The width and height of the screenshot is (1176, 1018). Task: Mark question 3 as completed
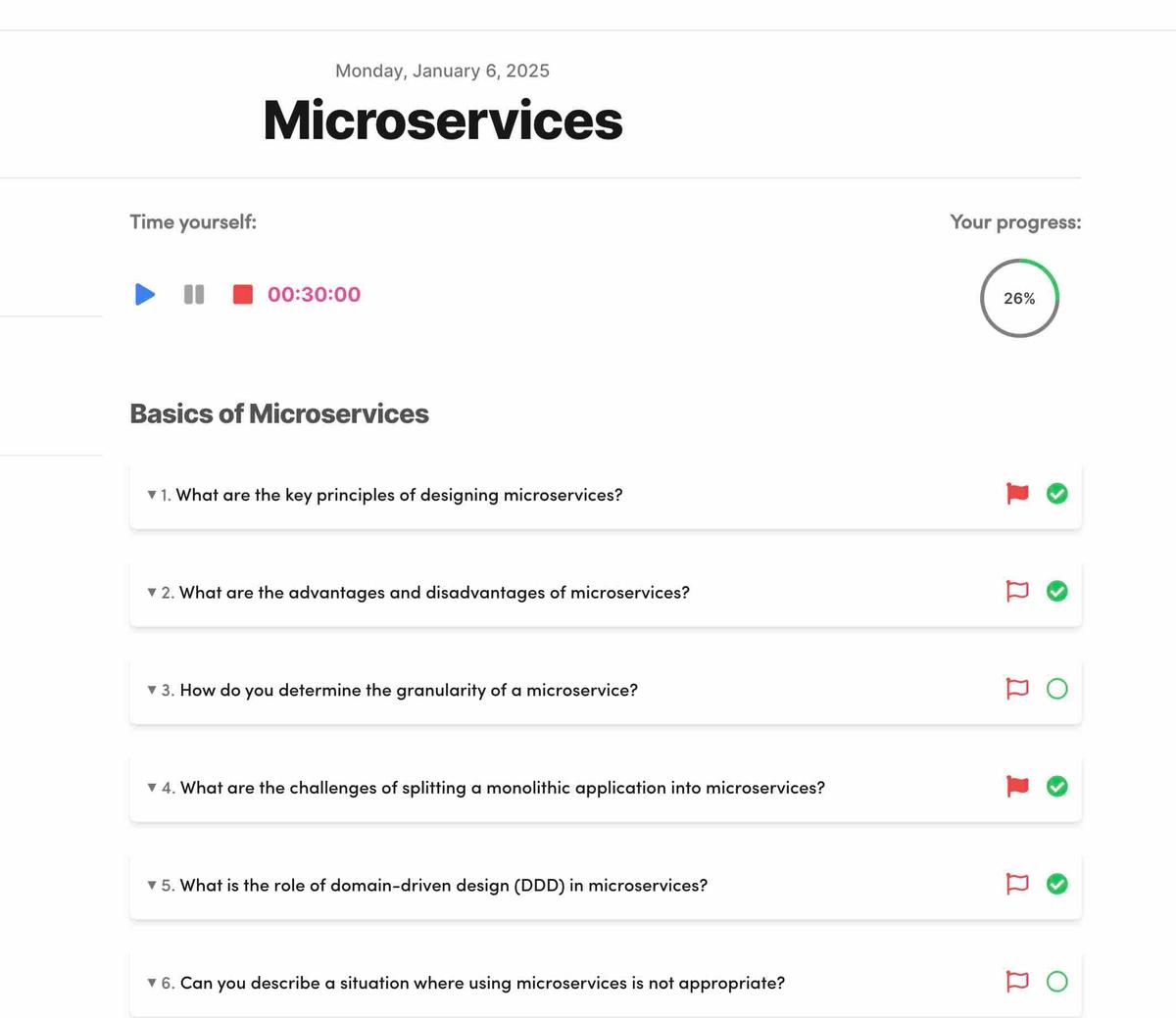tap(1057, 689)
